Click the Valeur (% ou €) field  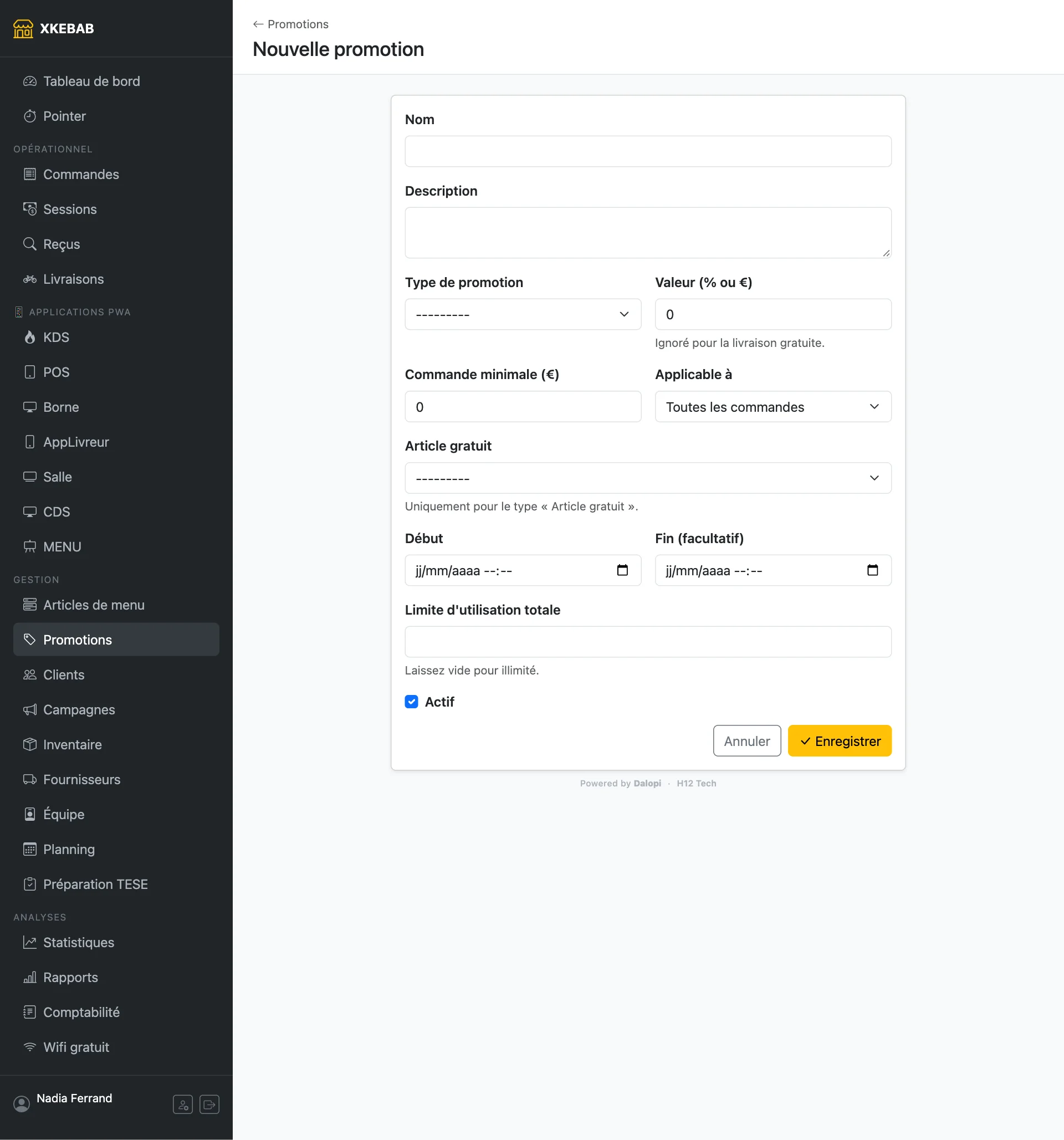[773, 314]
